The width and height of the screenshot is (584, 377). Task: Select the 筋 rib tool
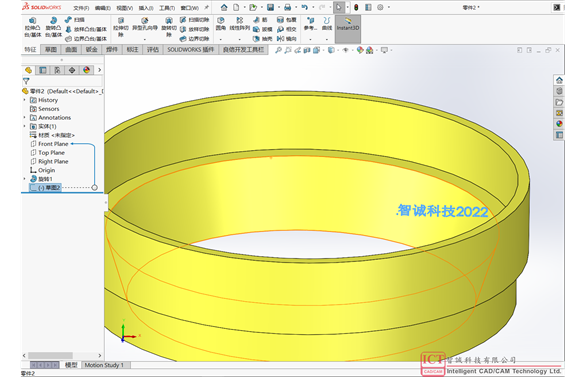click(x=260, y=20)
